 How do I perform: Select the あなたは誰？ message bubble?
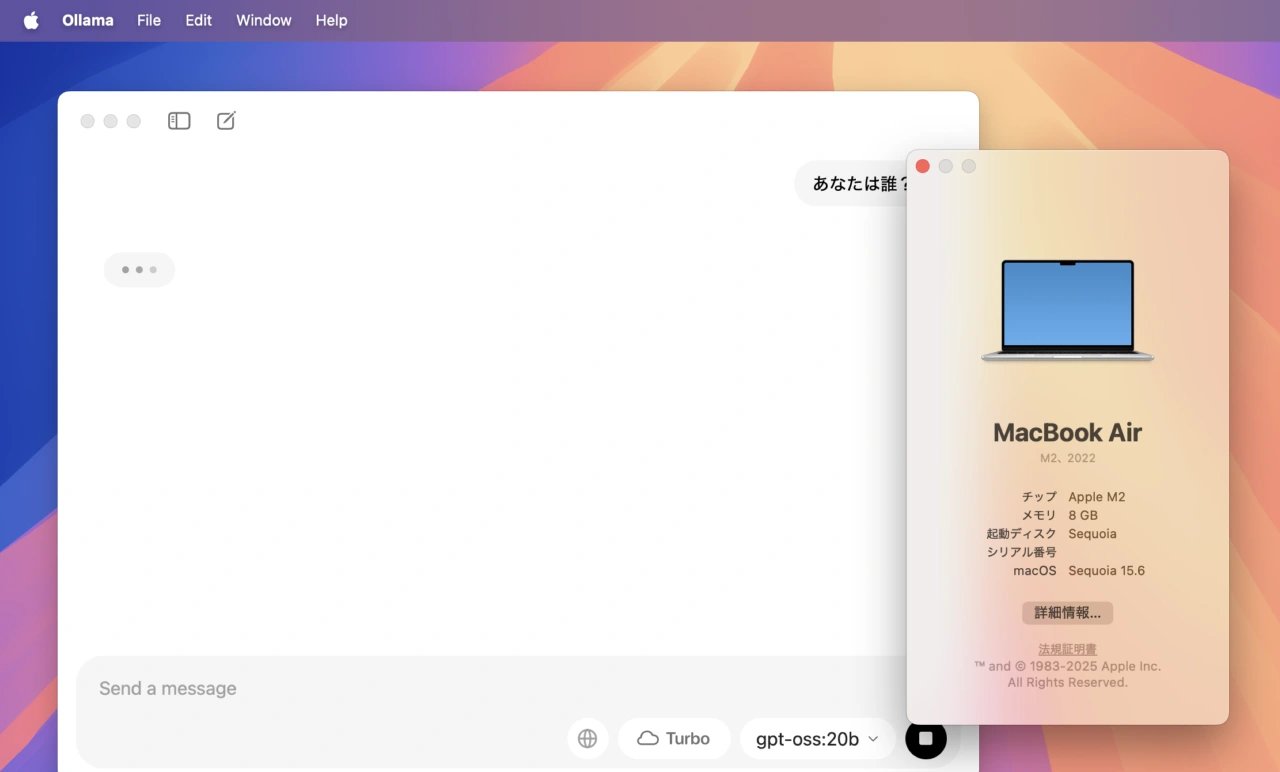click(x=858, y=183)
